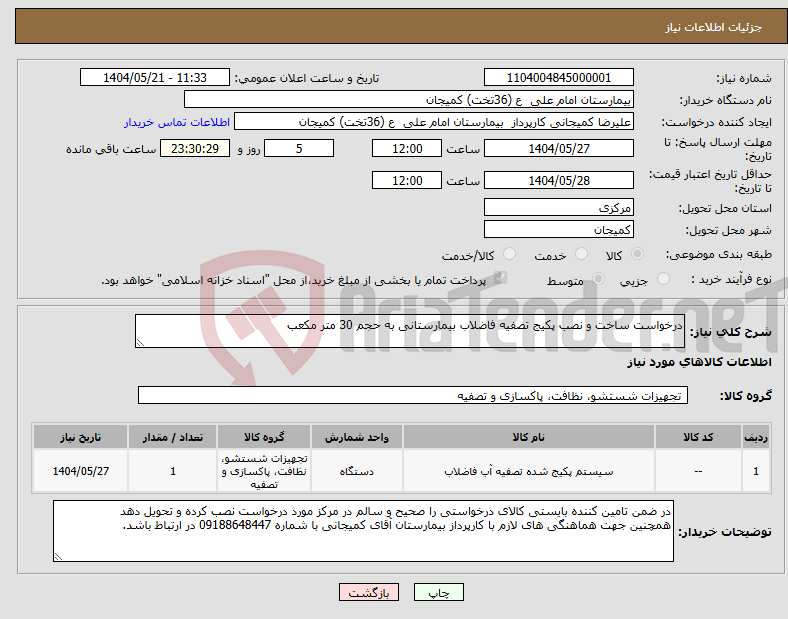Screen dimensions: 788x619
Task: Click the remaining time field 23:30:29
Action: click(x=195, y=148)
